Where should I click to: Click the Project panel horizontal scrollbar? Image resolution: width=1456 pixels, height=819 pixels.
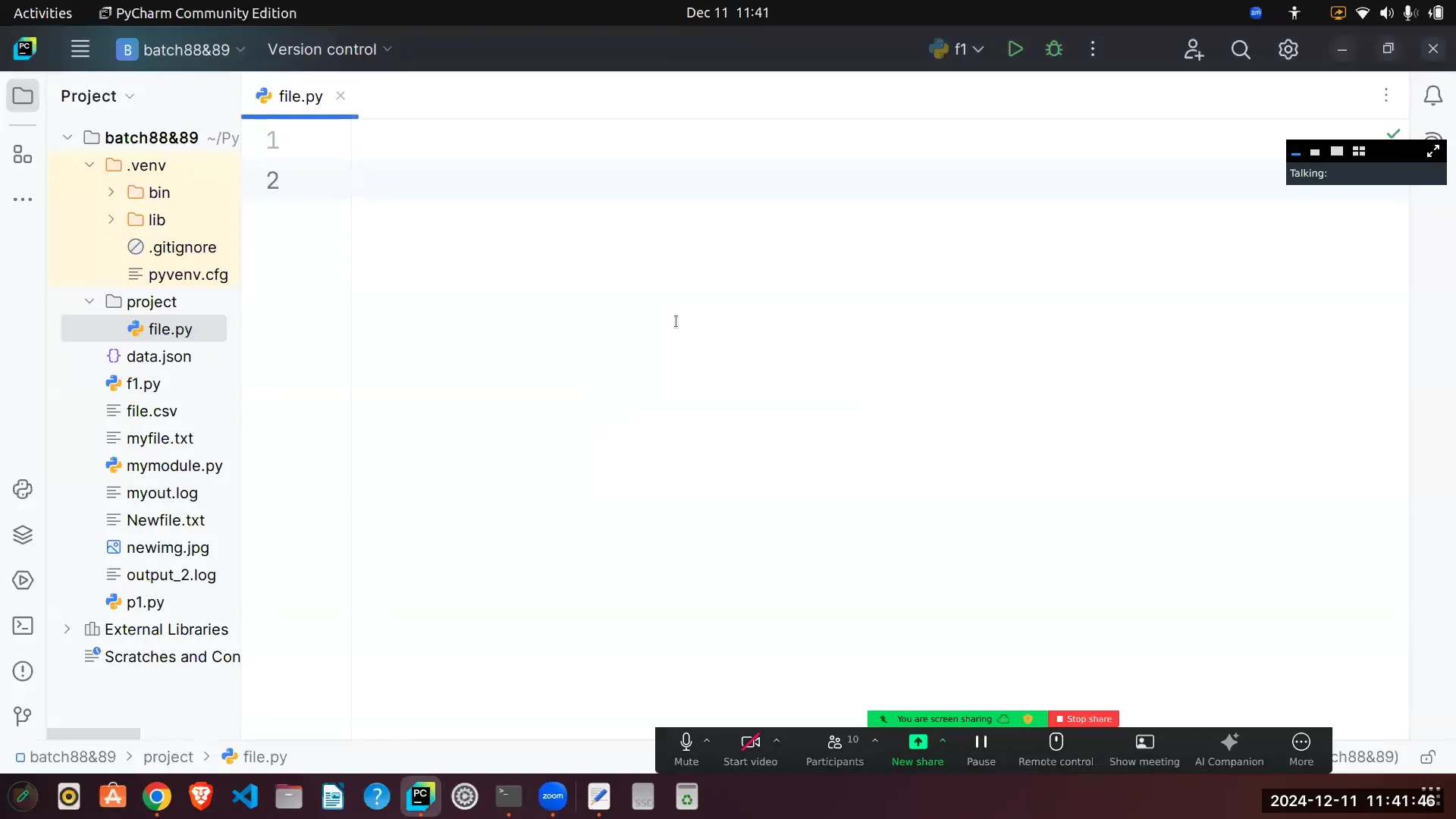[93, 733]
